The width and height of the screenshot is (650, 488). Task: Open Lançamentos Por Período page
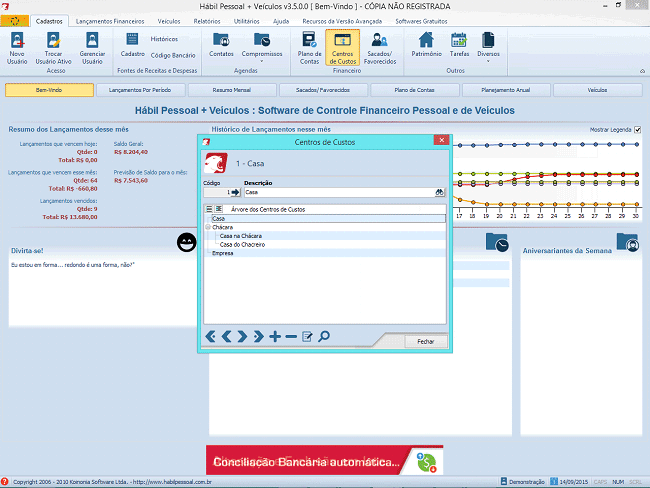coord(140,90)
